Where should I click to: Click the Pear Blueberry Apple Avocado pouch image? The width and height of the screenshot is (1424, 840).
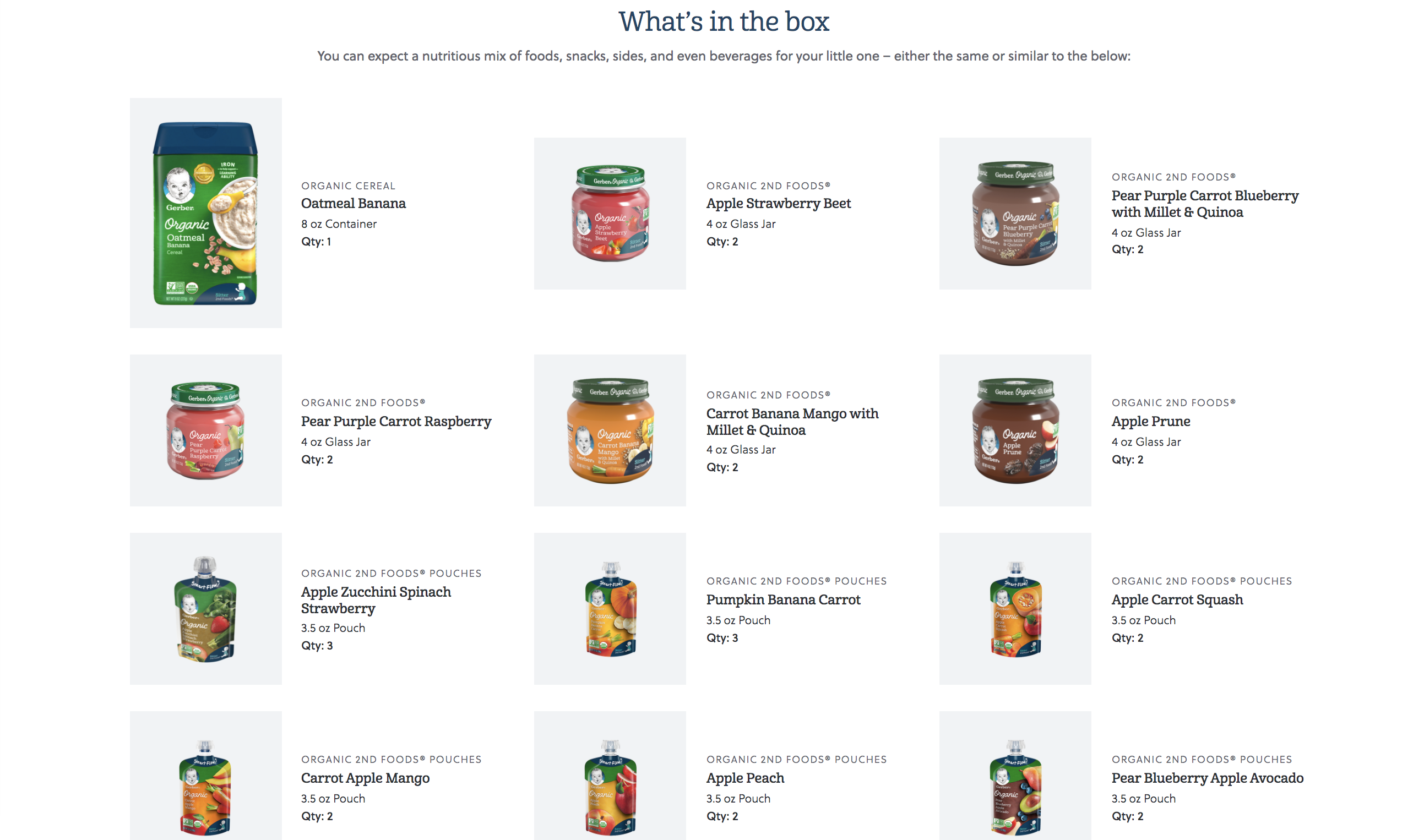point(1015,786)
